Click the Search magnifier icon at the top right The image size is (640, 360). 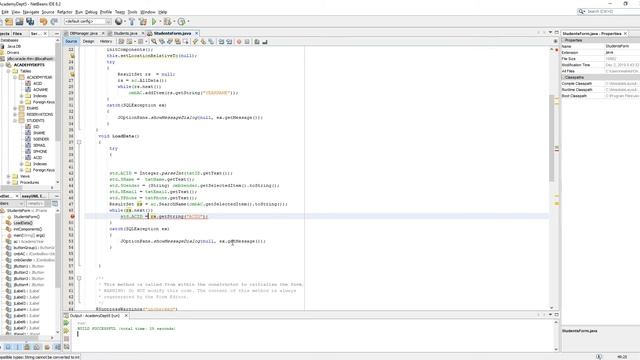[581, 11]
